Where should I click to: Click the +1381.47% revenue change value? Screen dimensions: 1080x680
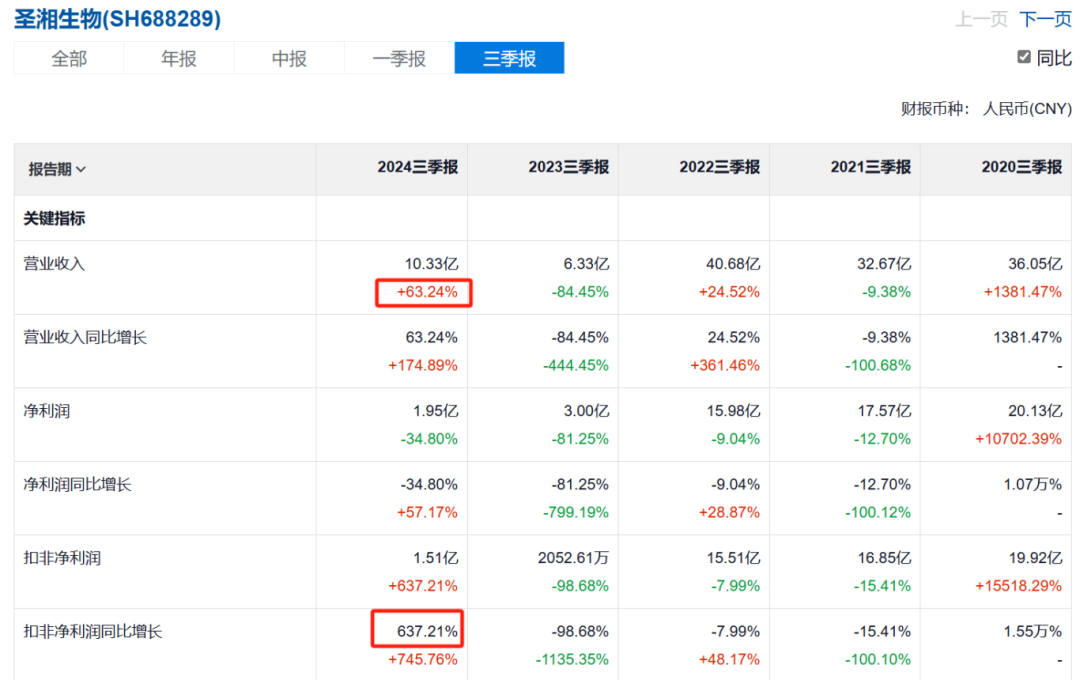click(1023, 292)
